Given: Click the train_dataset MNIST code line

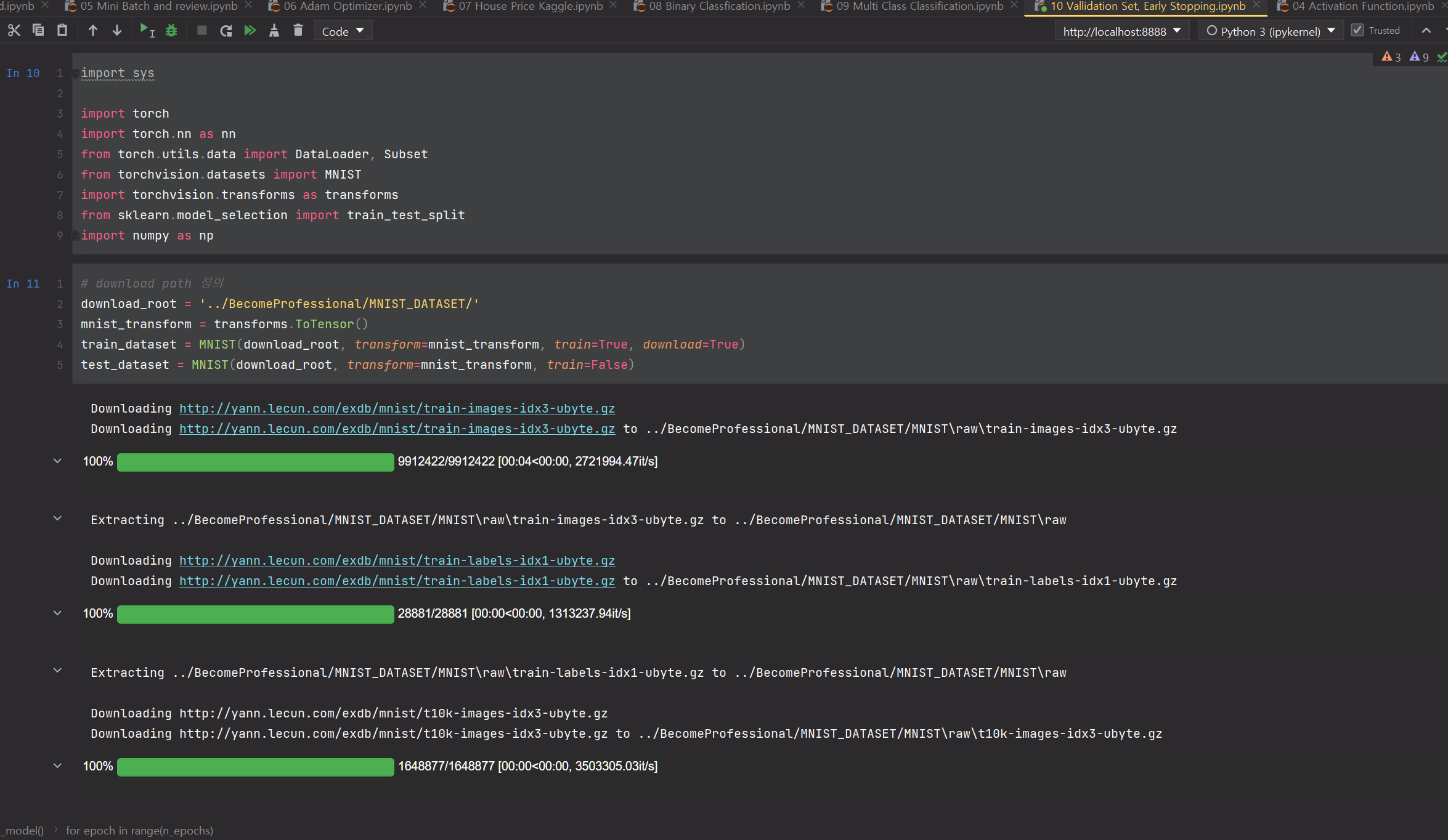Looking at the screenshot, I should pyautogui.click(x=413, y=344).
